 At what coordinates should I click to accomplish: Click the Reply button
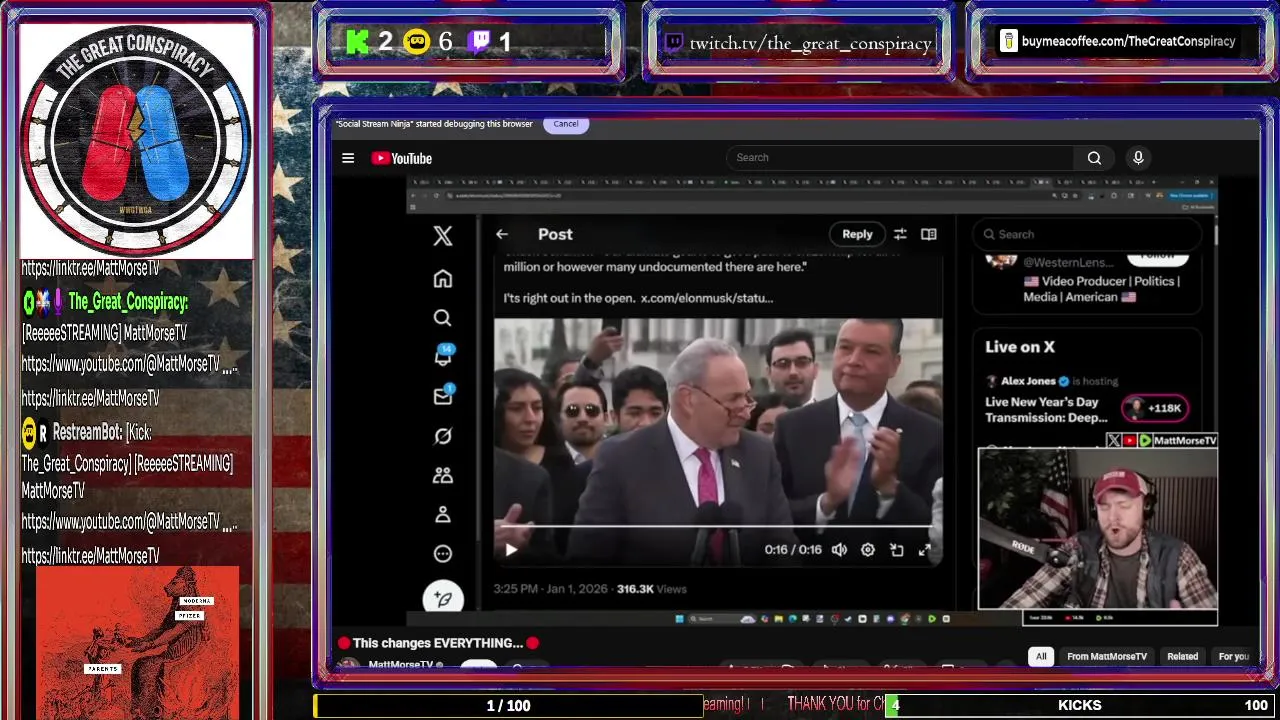[x=857, y=234]
